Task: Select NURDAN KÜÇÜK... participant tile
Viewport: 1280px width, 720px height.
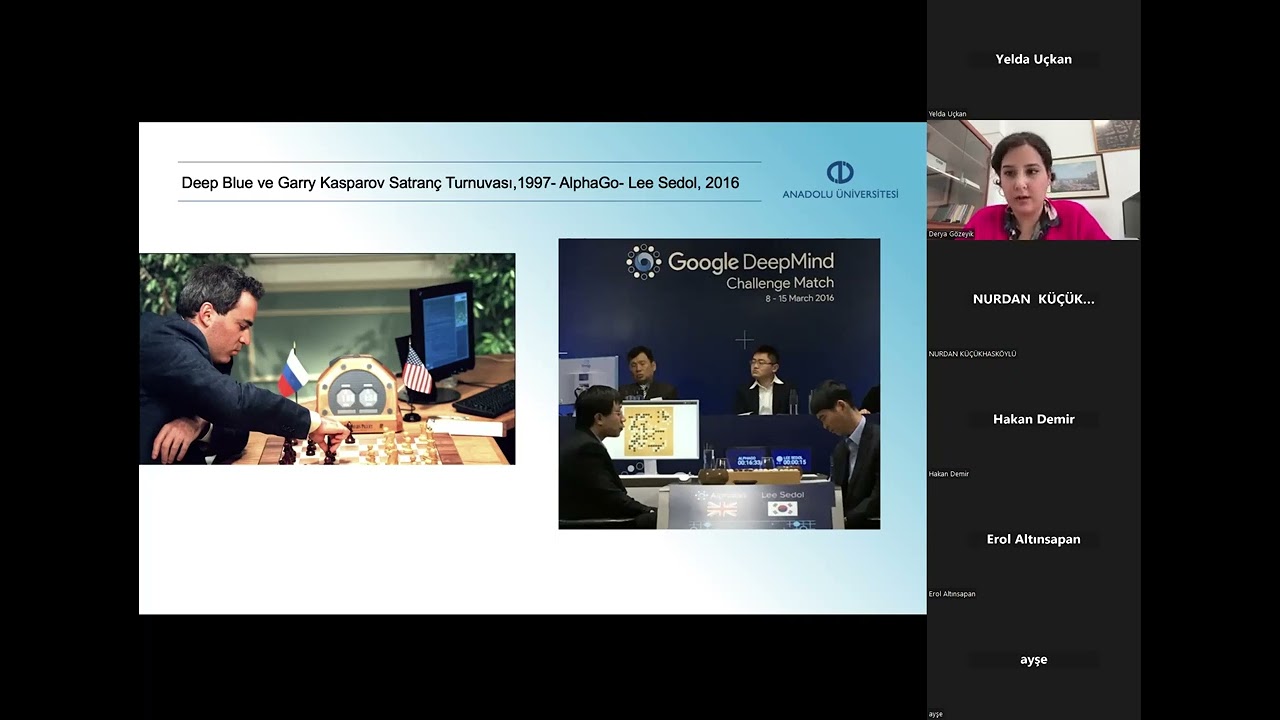Action: pyautogui.click(x=1033, y=299)
